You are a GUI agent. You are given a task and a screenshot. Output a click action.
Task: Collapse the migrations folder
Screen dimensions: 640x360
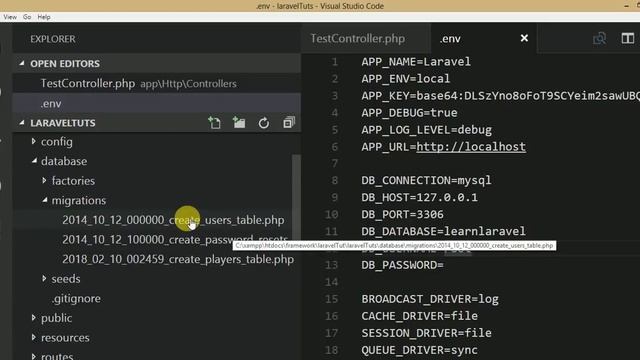(x=79, y=200)
